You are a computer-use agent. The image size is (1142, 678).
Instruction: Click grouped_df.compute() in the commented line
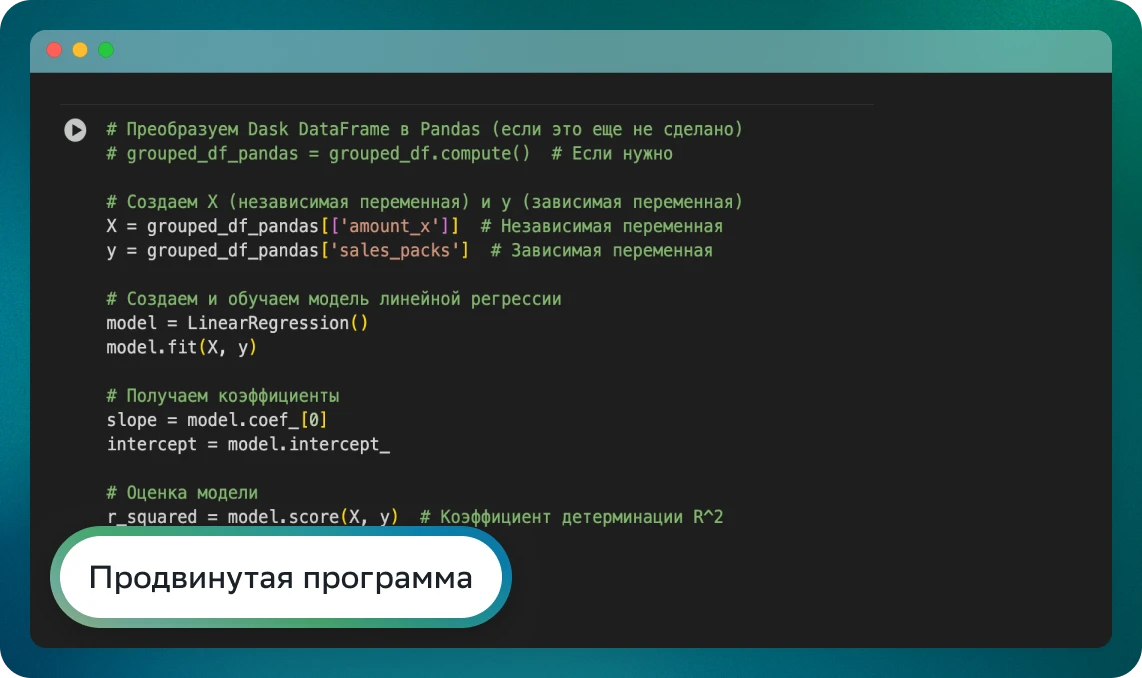pyautogui.click(x=429, y=153)
